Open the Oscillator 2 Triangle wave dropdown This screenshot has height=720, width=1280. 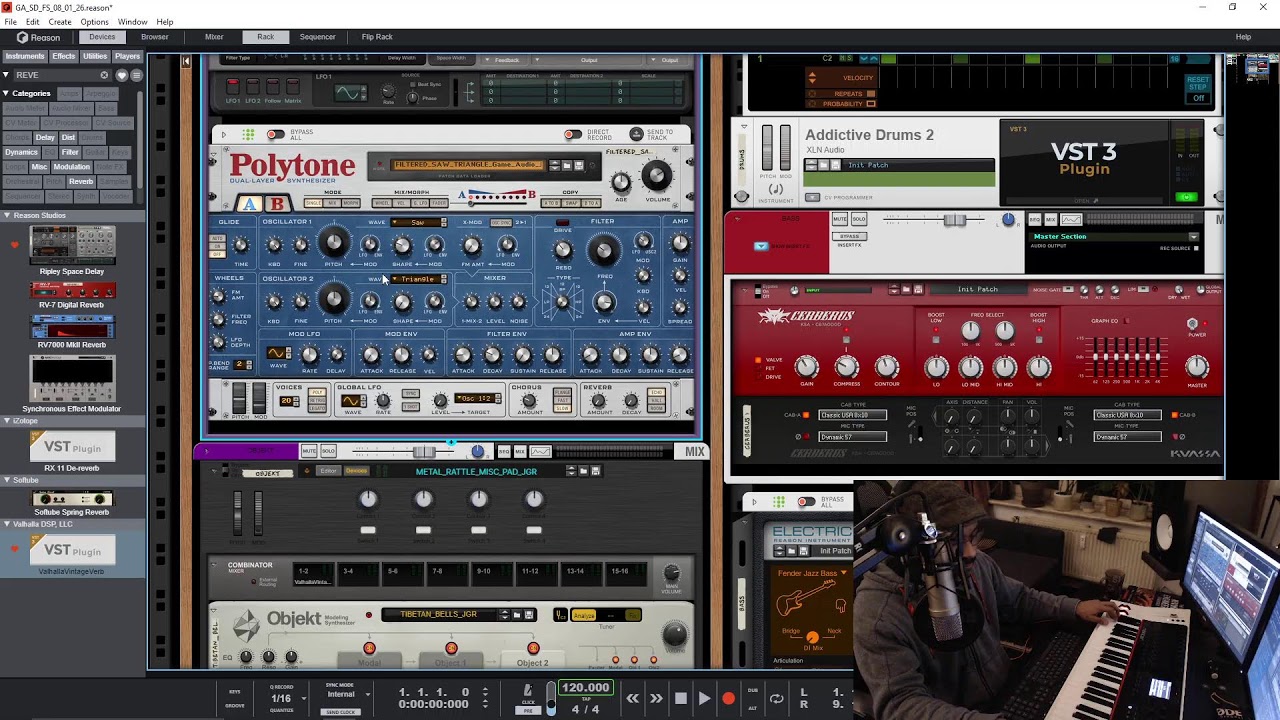pos(418,279)
